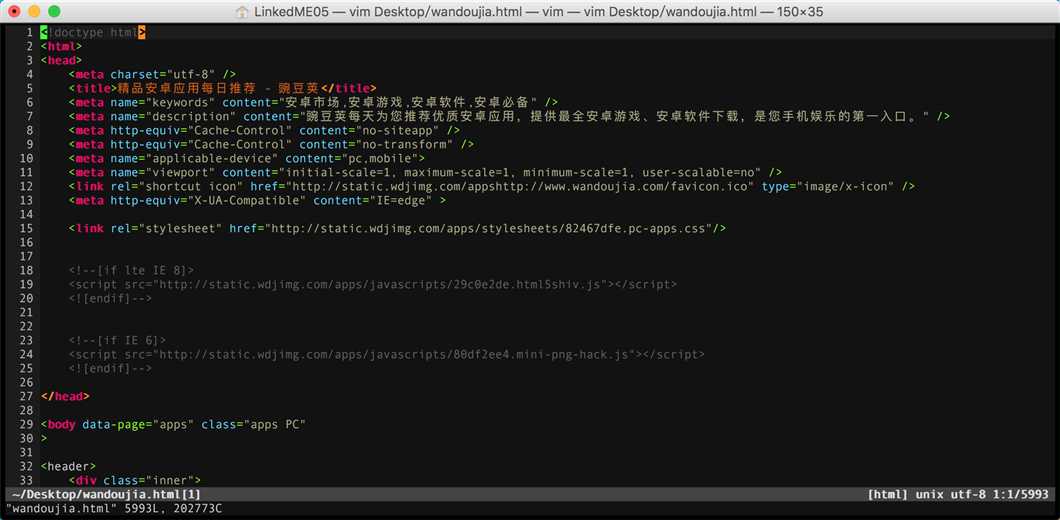Click the meta name="description" line
1060x520 pixels.
[x=509, y=116]
